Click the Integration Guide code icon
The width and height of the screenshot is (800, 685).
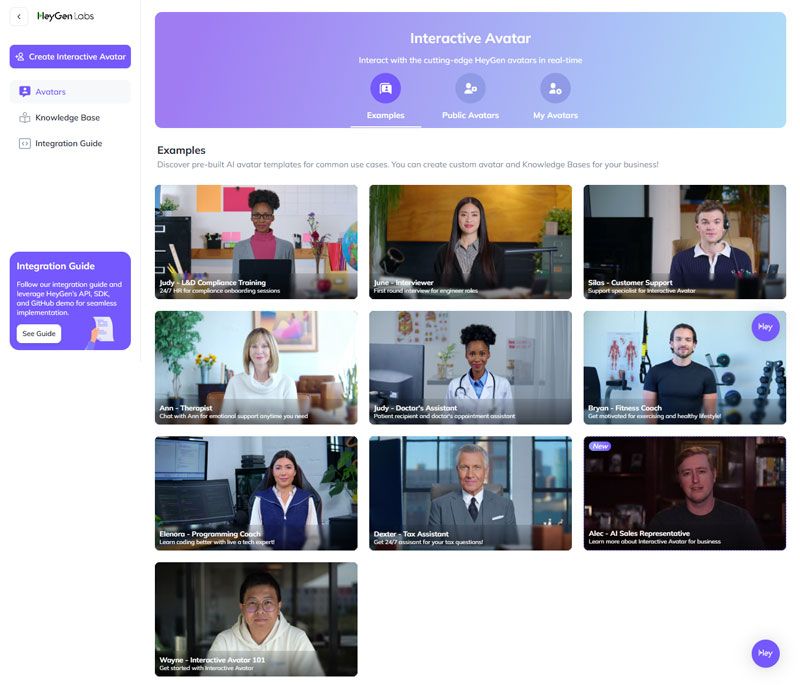pos(24,144)
